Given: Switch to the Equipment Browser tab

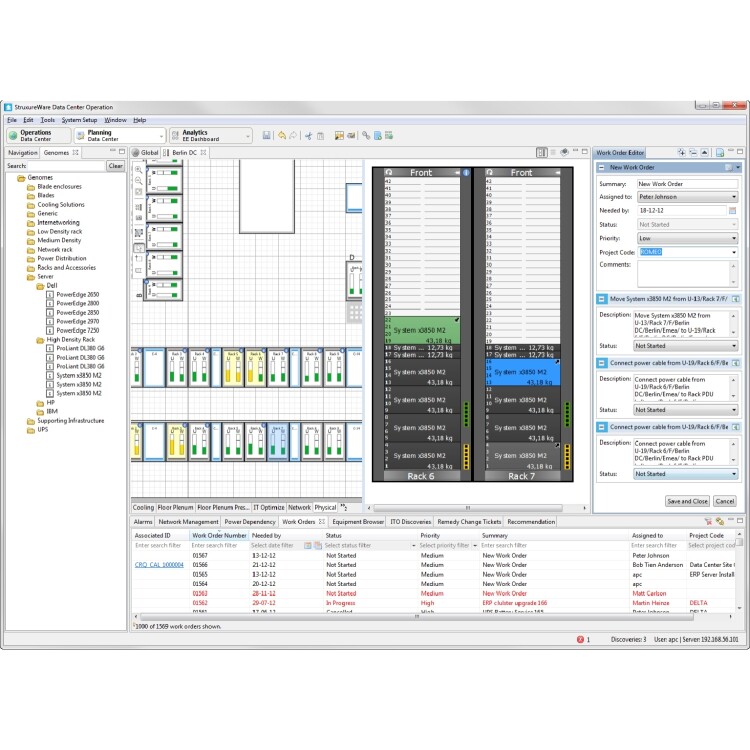Looking at the screenshot, I should click(358, 522).
